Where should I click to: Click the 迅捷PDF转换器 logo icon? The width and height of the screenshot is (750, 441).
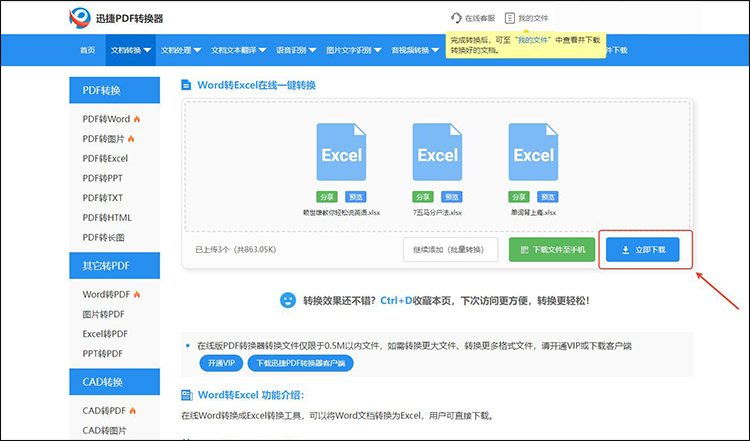[x=79, y=18]
